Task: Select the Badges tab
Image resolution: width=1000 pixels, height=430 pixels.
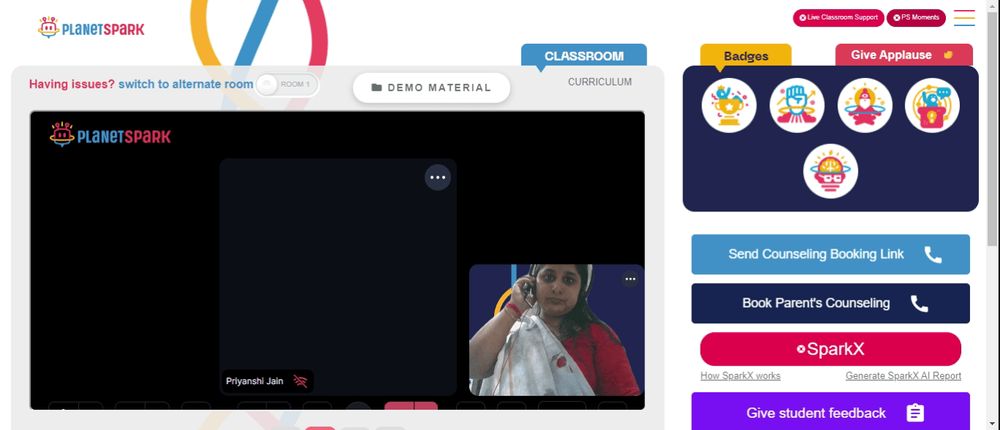Action: pyautogui.click(x=746, y=56)
